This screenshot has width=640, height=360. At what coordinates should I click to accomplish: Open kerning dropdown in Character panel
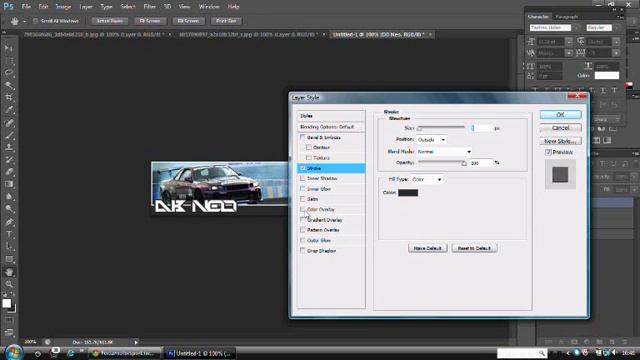(x=569, y=53)
